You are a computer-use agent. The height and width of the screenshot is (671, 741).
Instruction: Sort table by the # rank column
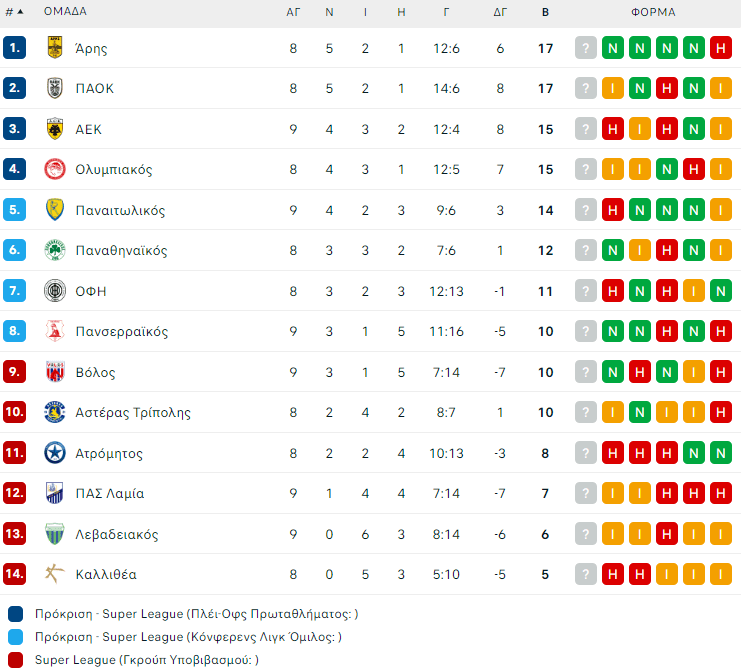point(14,12)
